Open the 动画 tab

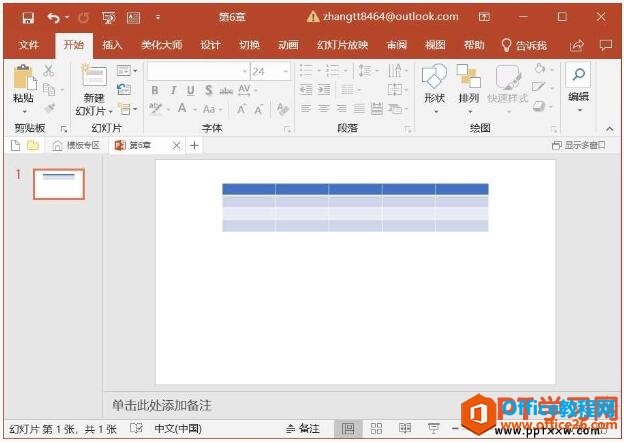click(x=289, y=45)
